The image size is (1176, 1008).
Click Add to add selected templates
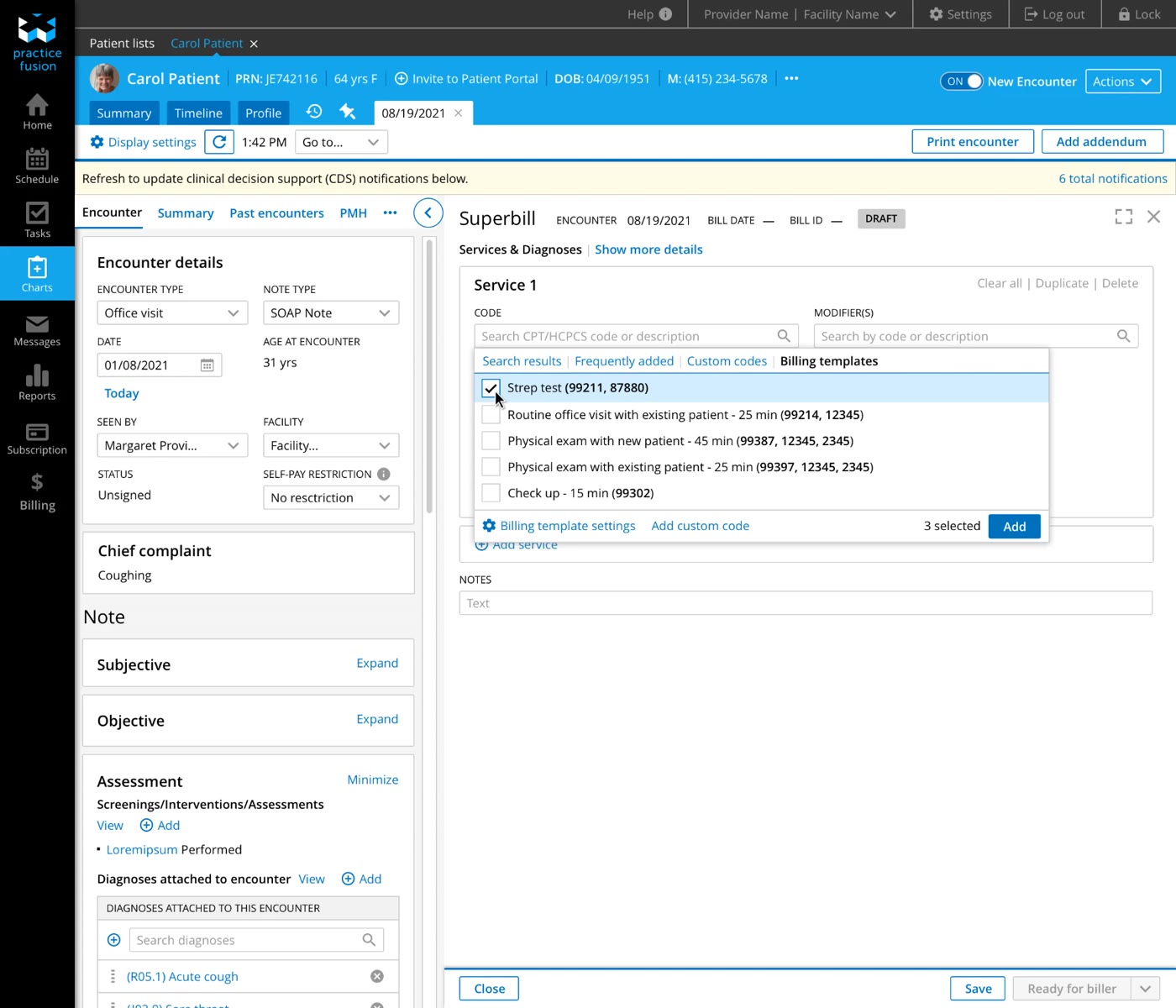tap(1015, 527)
